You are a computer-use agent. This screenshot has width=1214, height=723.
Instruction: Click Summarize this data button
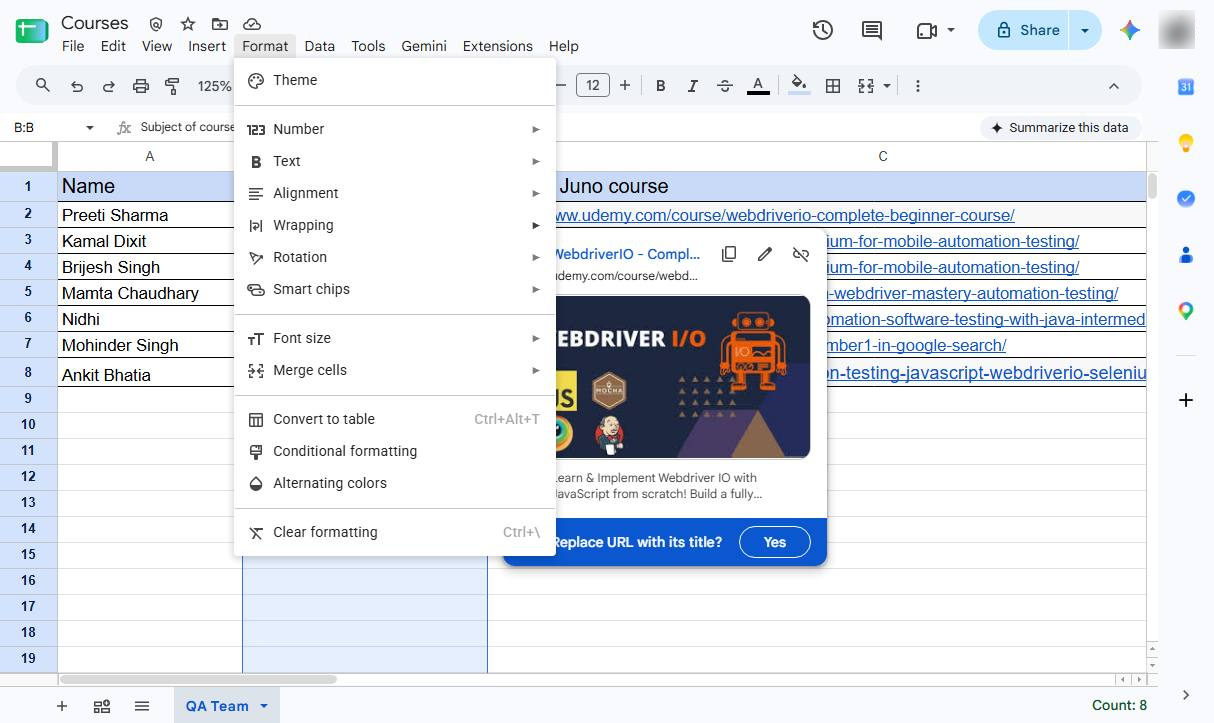tap(1060, 128)
